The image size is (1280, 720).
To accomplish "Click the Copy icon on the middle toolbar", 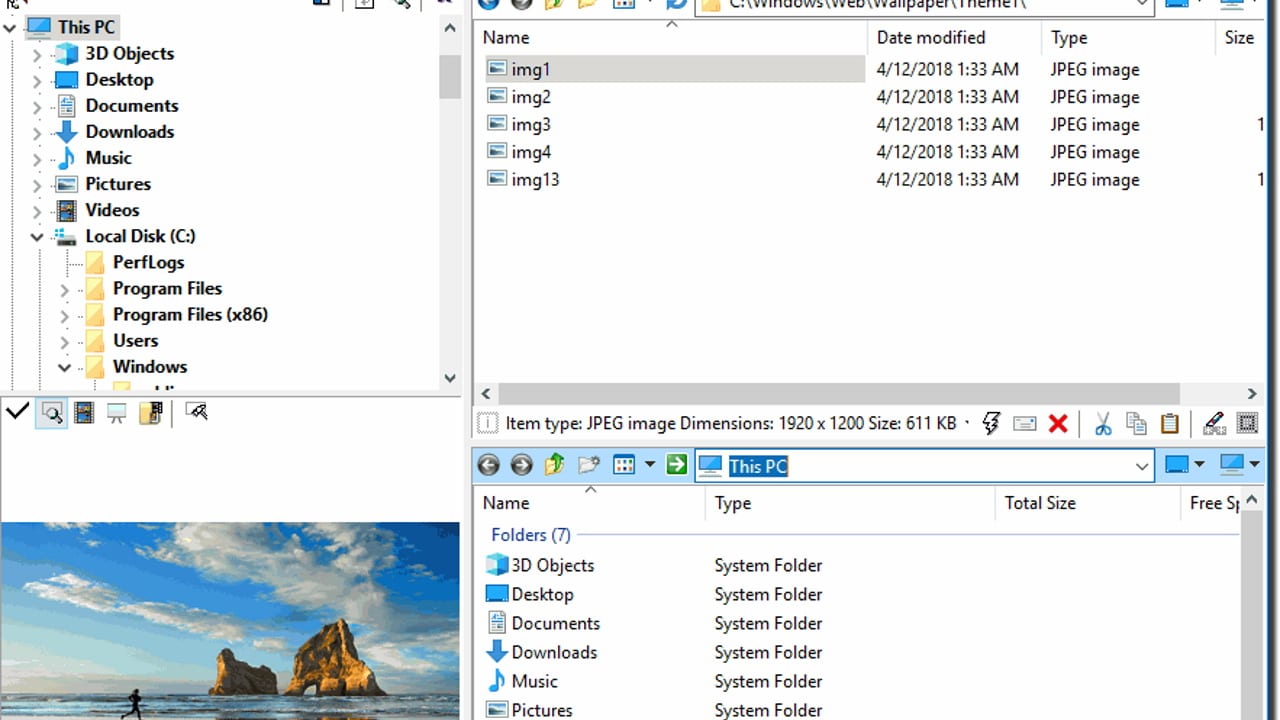I will point(1136,423).
